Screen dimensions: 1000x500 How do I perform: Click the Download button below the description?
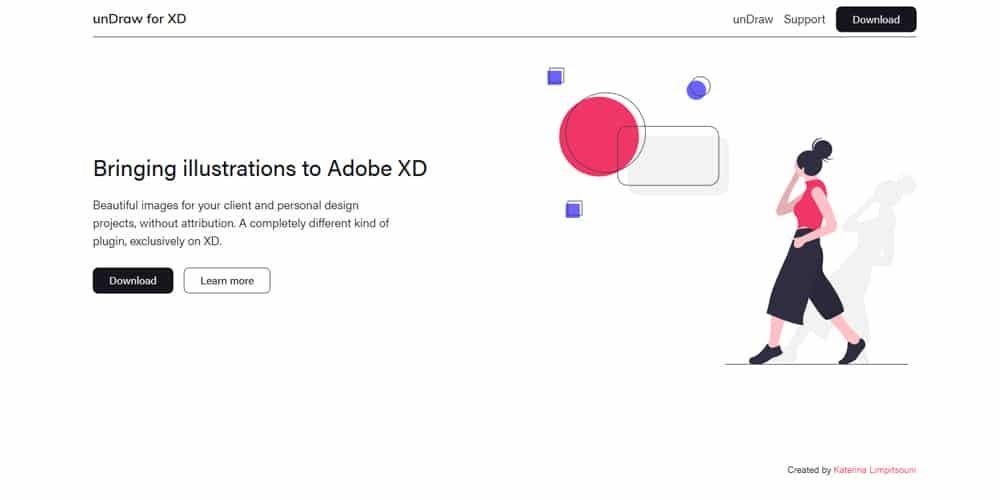tap(133, 281)
